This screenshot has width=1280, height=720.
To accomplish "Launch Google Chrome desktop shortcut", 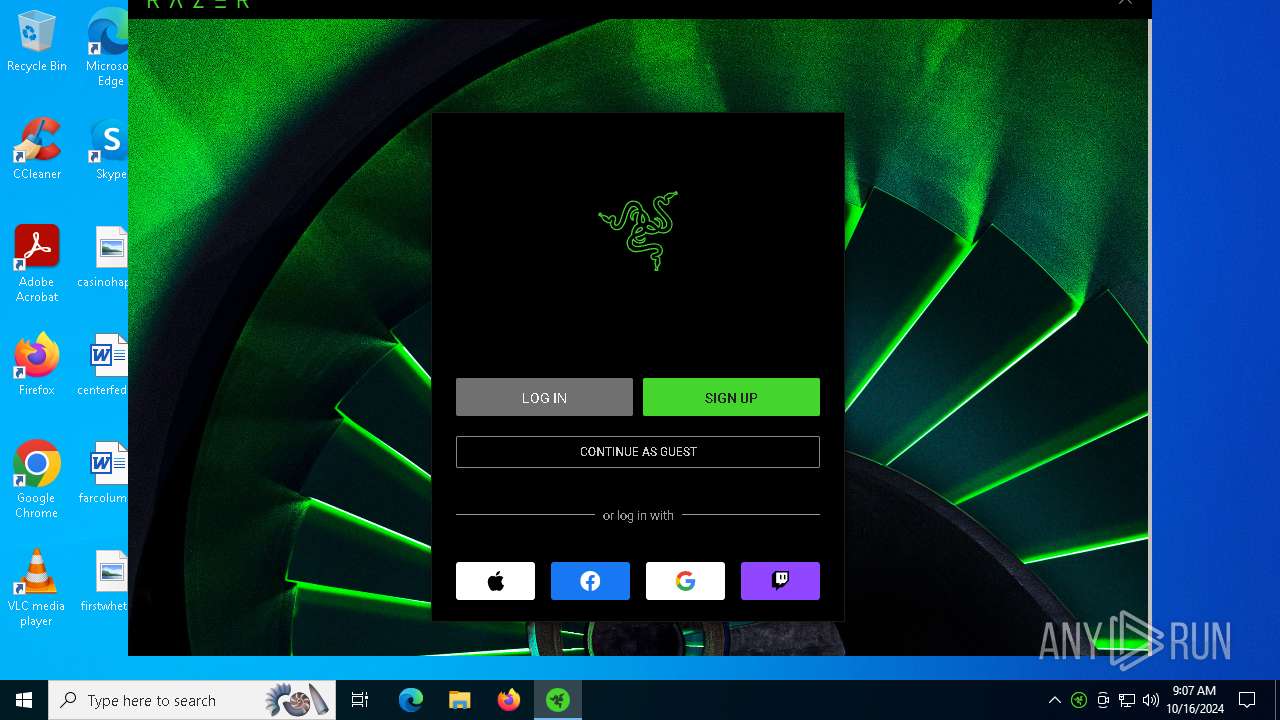I will [x=37, y=480].
